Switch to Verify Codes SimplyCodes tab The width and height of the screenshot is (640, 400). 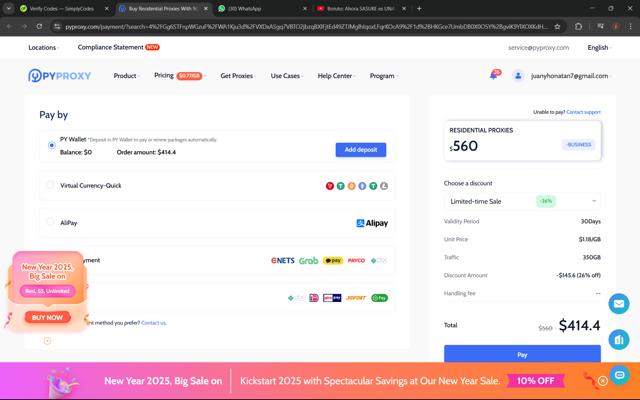pos(64,8)
